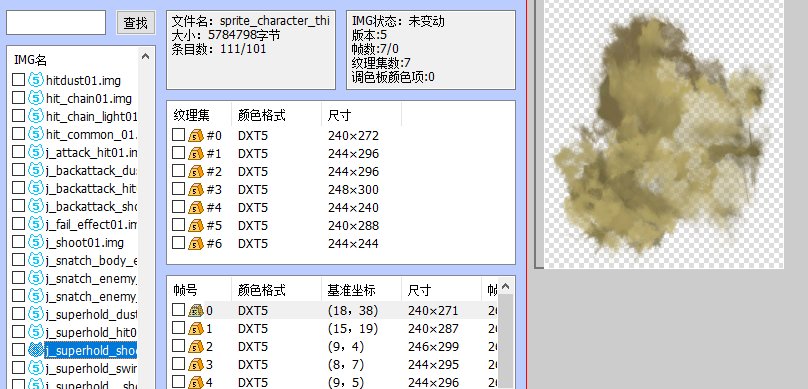Click the j_snatch_body file icon
The height and width of the screenshot is (389, 808).
[x=36, y=260]
